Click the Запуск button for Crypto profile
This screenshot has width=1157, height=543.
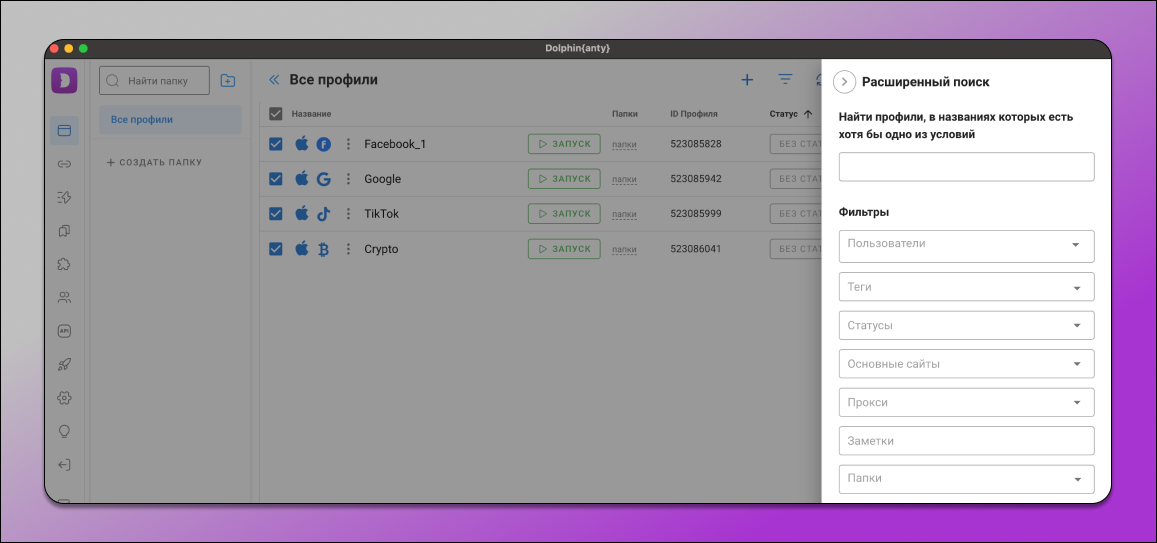pyautogui.click(x=564, y=249)
